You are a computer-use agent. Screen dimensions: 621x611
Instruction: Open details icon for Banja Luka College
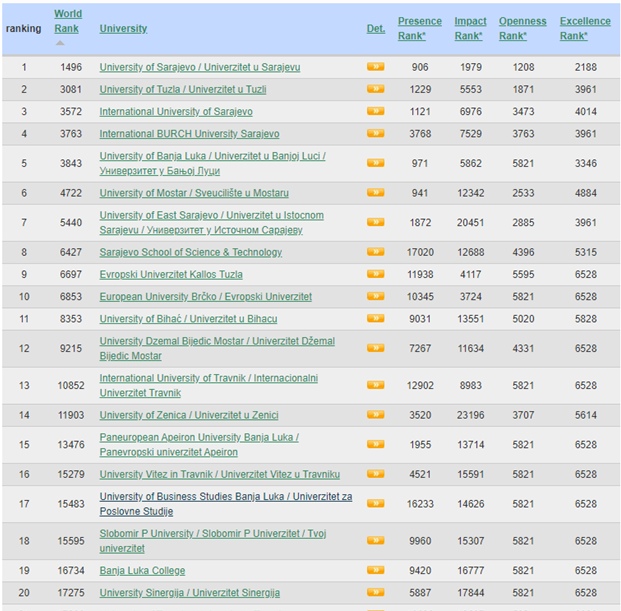(x=375, y=570)
